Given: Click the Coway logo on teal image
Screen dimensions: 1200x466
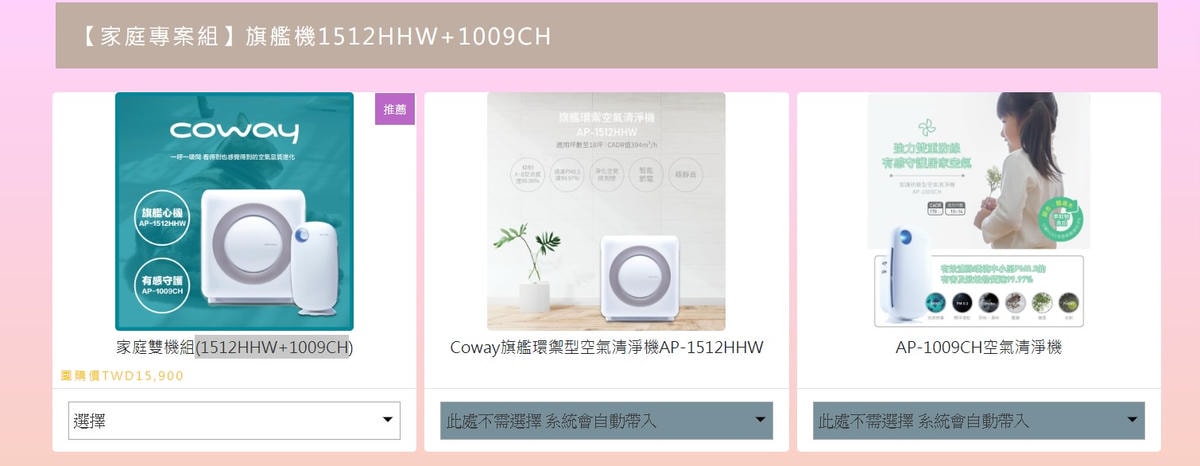Looking at the screenshot, I should coord(234,131).
